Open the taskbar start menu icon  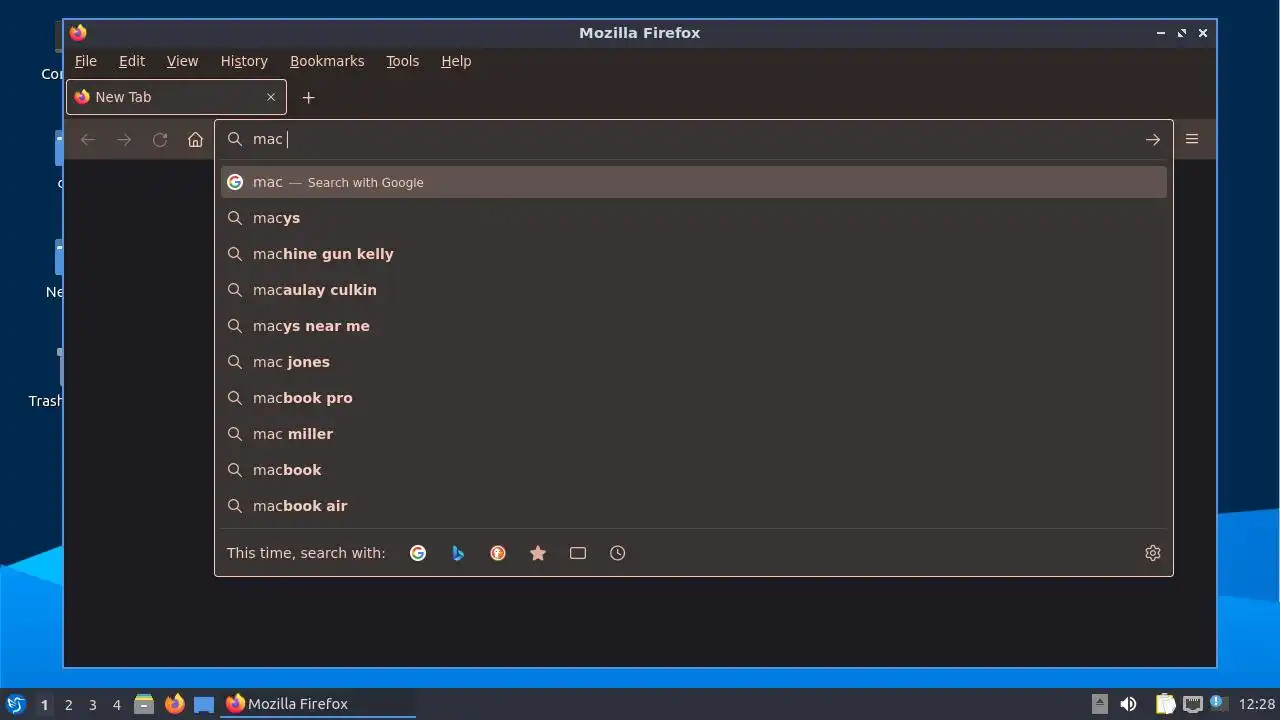(x=16, y=704)
